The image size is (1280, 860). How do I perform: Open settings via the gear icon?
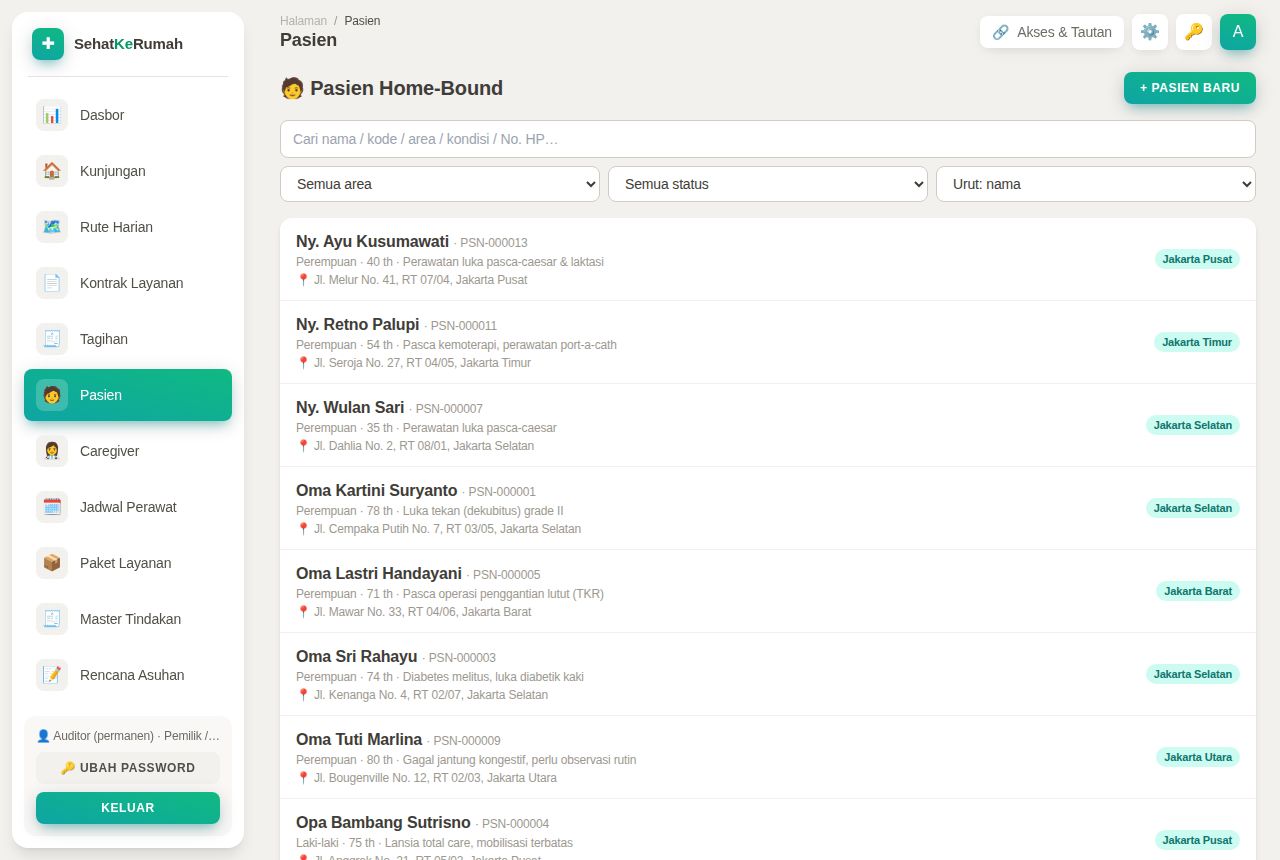[x=1150, y=32]
